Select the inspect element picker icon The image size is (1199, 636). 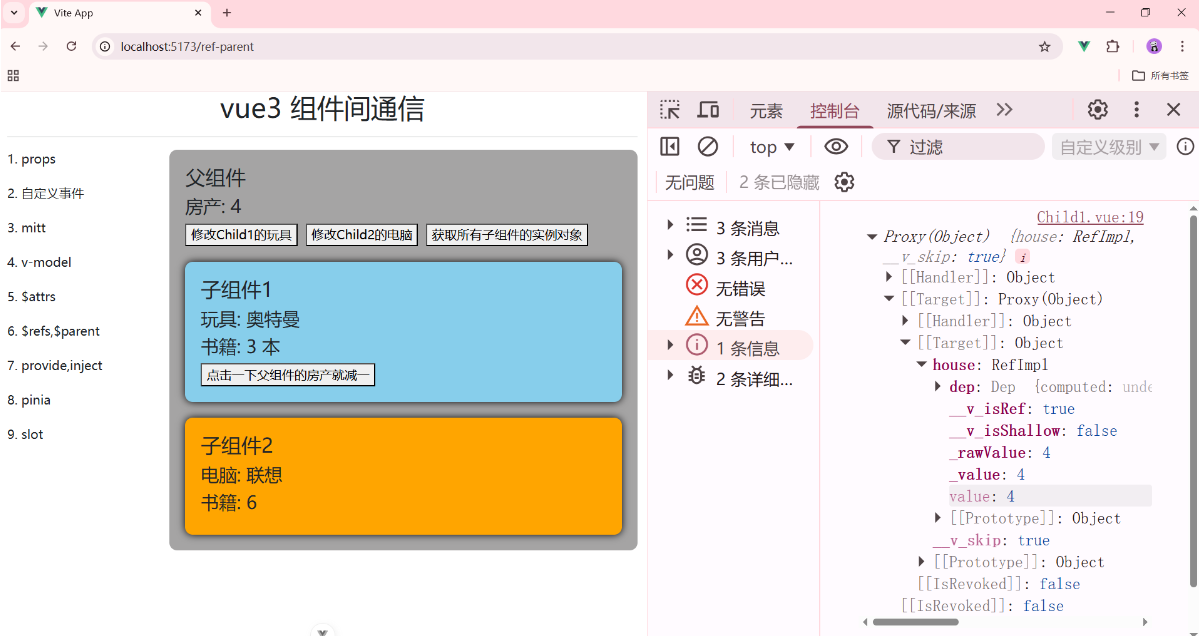[670, 109]
